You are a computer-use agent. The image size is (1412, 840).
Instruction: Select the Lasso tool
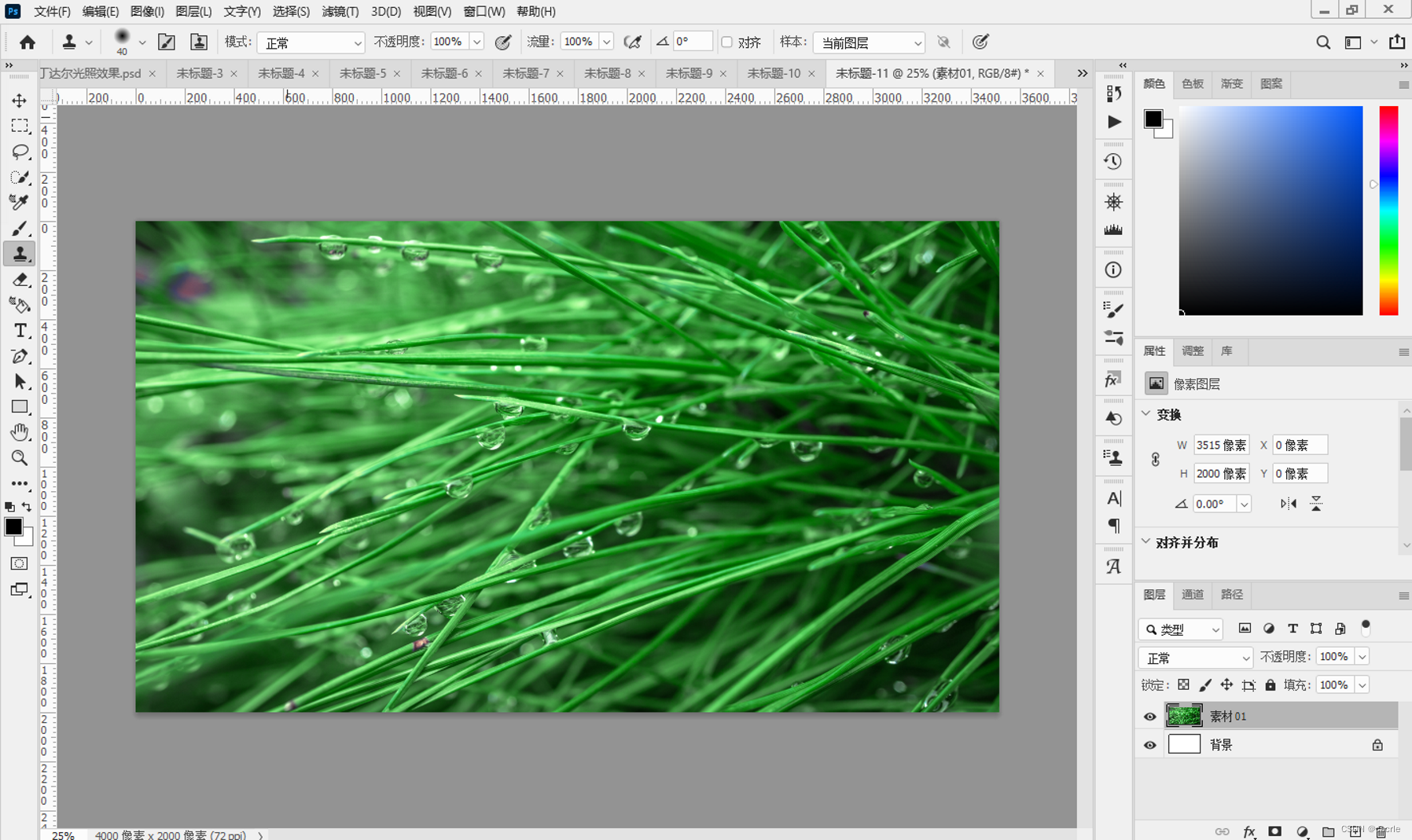point(20,152)
